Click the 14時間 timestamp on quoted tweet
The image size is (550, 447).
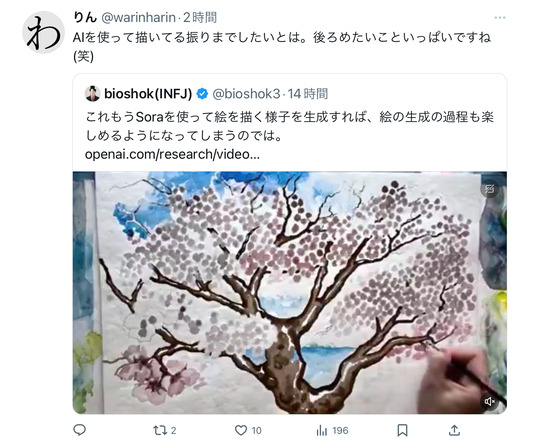click(308, 94)
